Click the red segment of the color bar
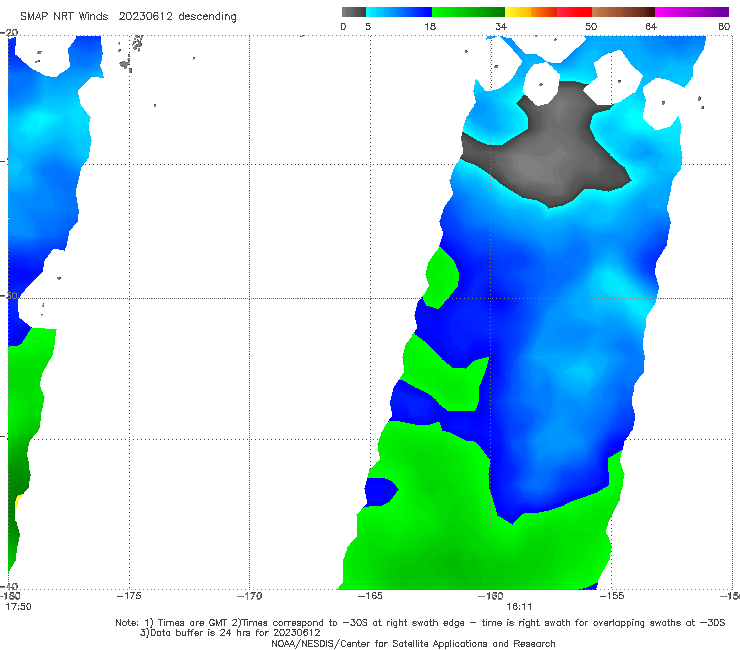 coord(574,12)
